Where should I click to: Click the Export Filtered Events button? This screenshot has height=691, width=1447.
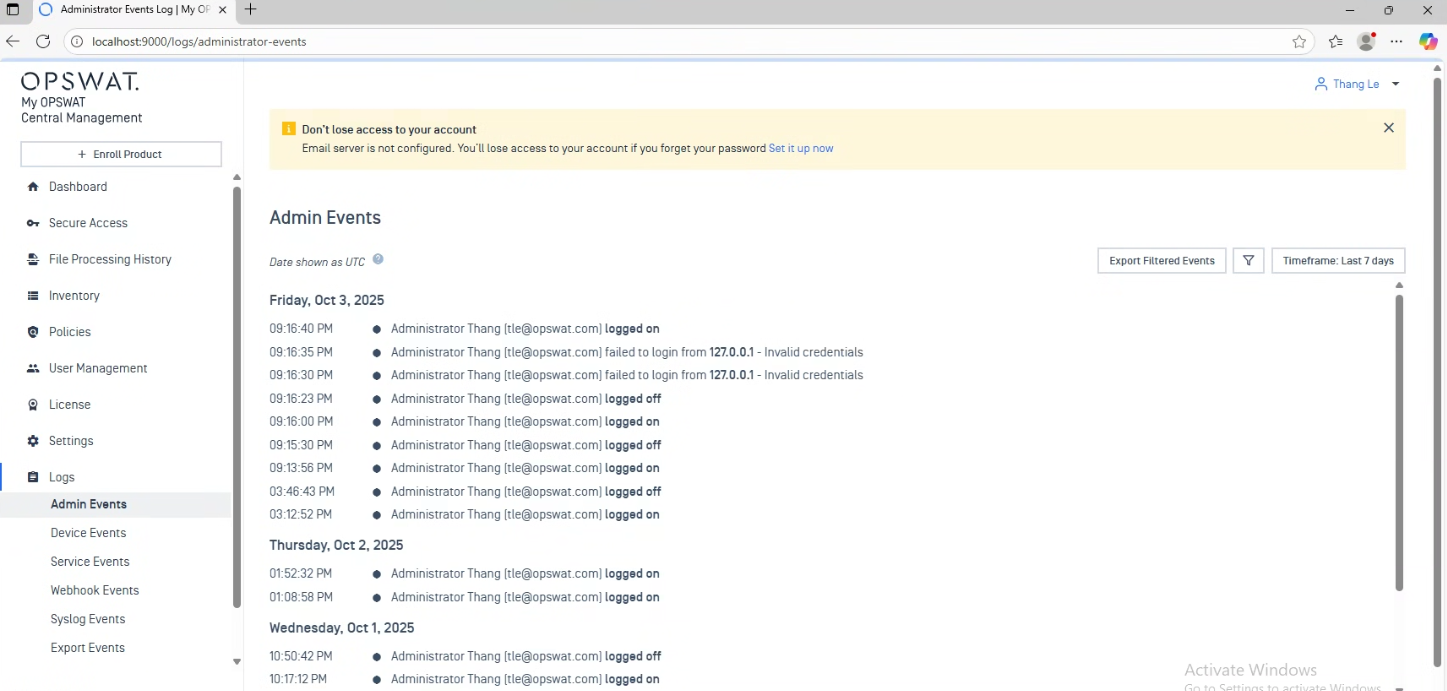coord(1161,261)
